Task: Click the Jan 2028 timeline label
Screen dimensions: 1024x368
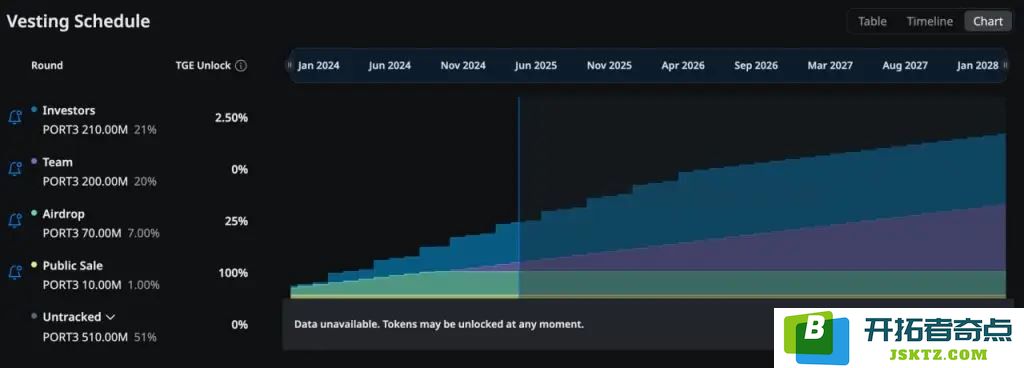Action: [x=977, y=66]
